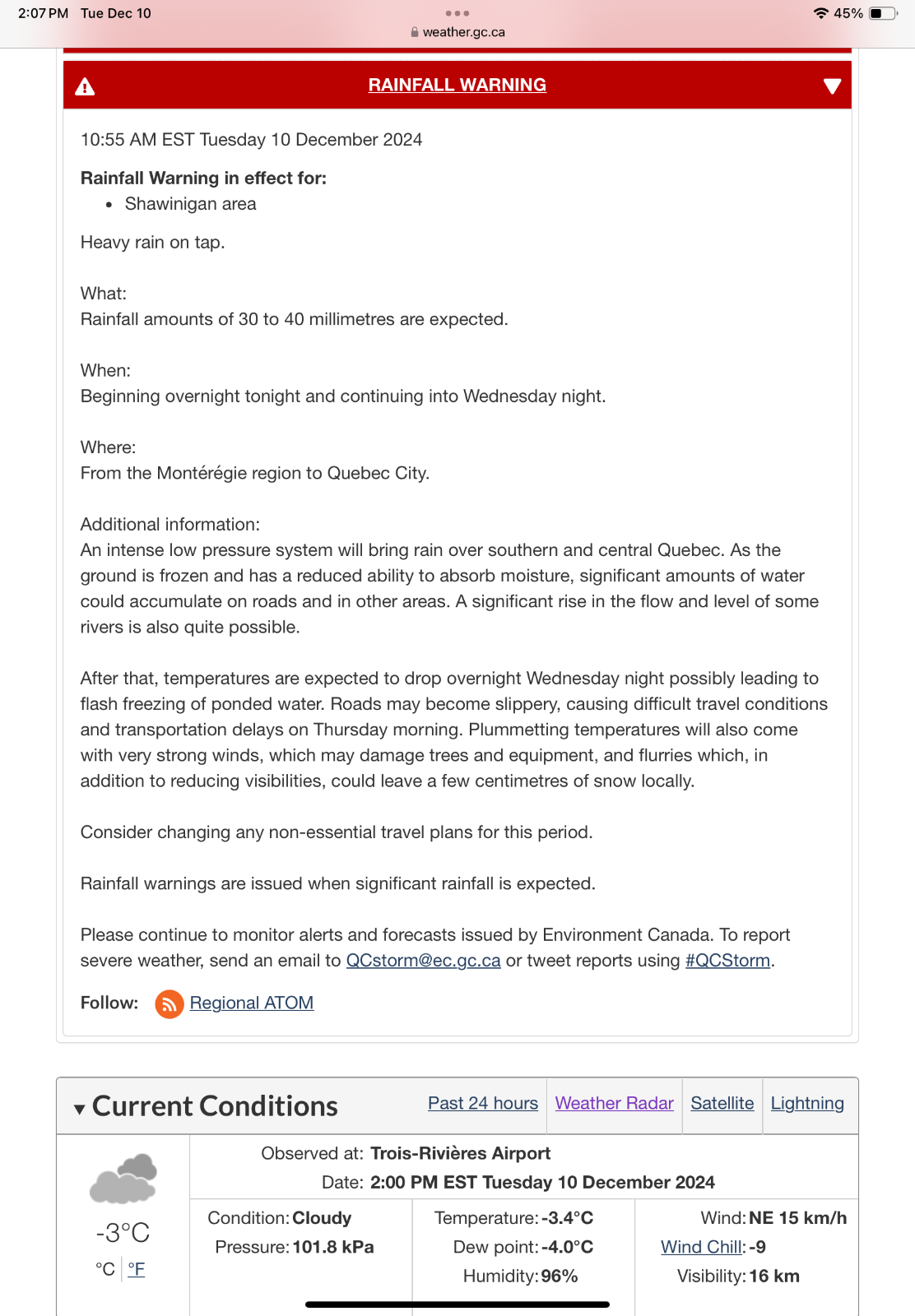
Task: Tap the battery status icon
Action: point(883,13)
